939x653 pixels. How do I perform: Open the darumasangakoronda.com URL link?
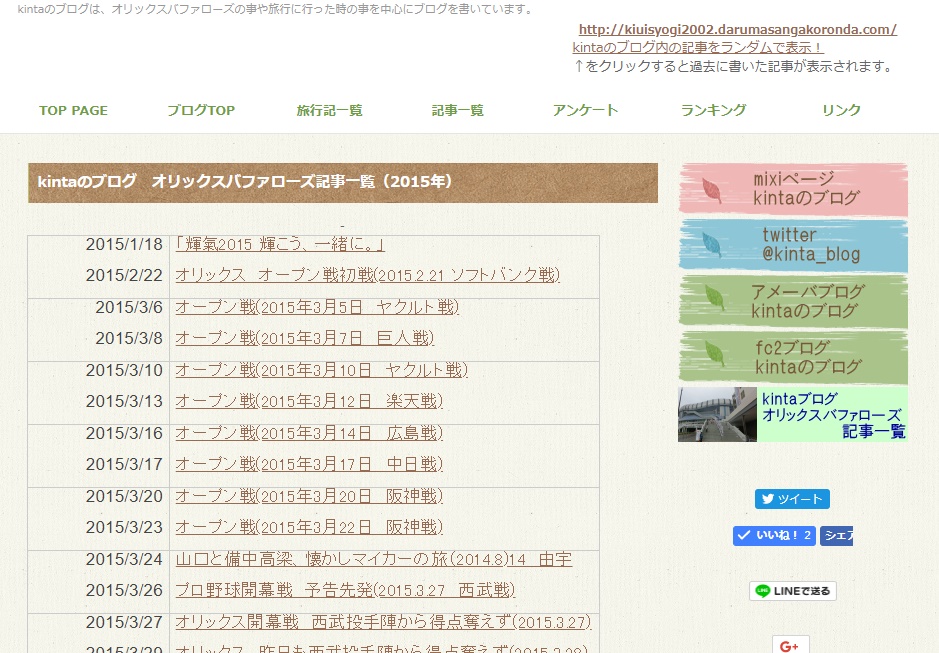(738, 29)
